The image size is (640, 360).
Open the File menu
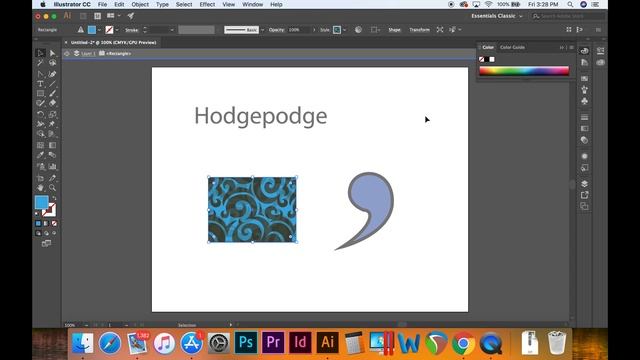pyautogui.click(x=102, y=4)
